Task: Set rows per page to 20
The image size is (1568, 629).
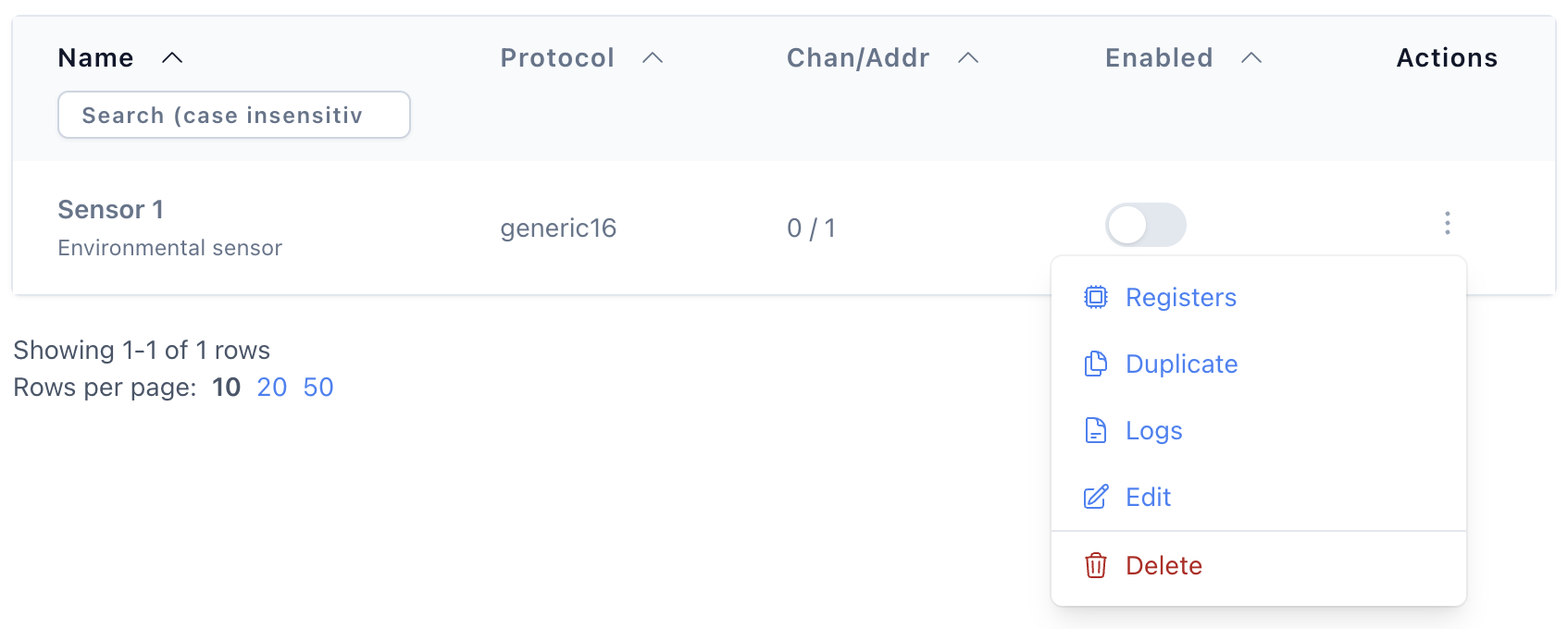Action: tap(272, 387)
